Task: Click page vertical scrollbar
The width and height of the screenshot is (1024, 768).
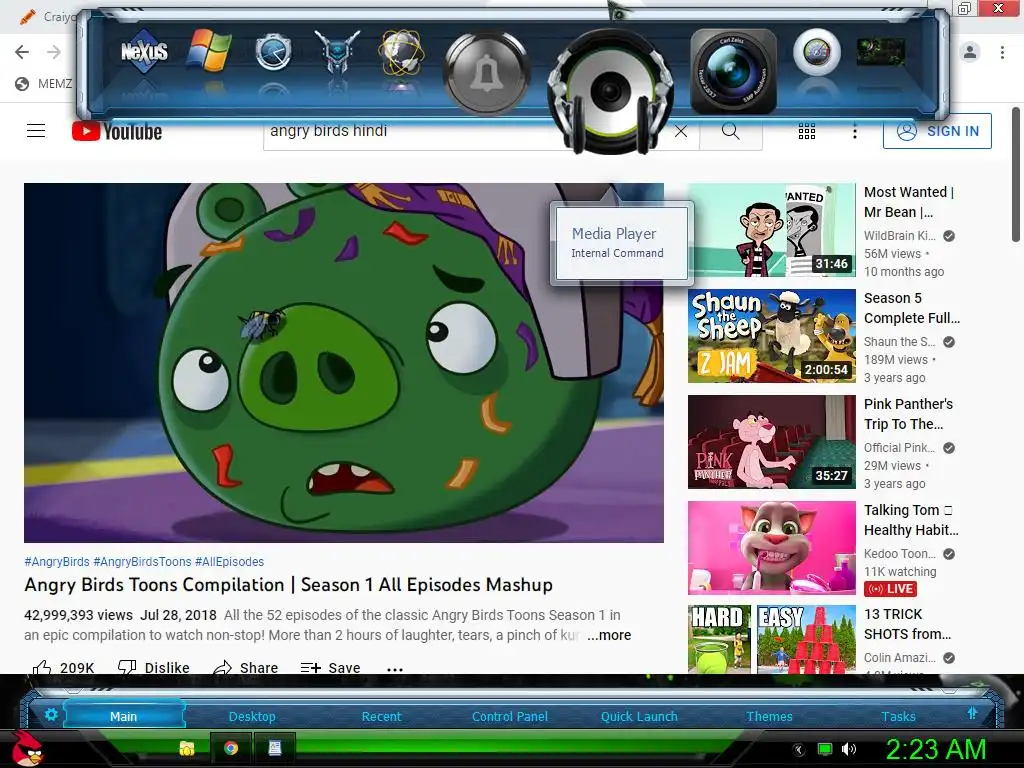Action: [1016, 175]
